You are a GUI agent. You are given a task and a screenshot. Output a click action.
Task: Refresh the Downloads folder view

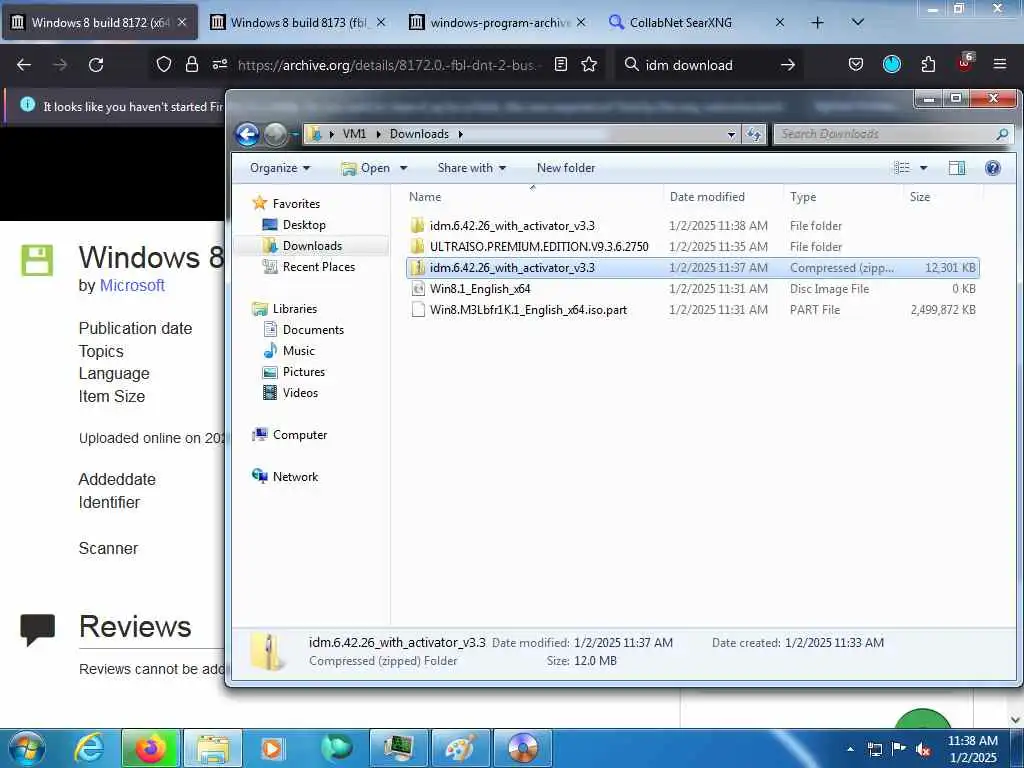754,134
